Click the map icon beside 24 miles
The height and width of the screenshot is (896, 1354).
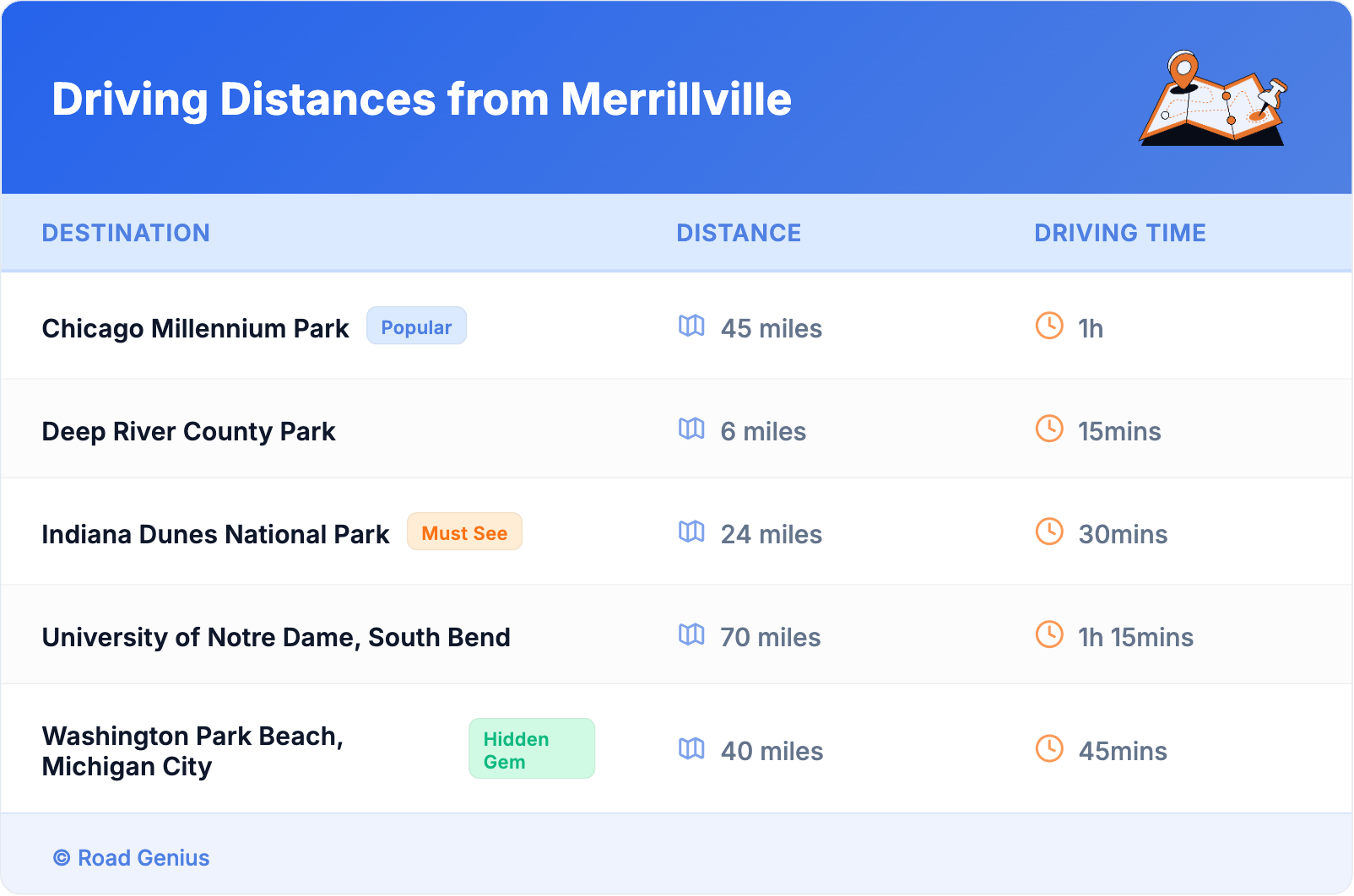pyautogui.click(x=691, y=532)
